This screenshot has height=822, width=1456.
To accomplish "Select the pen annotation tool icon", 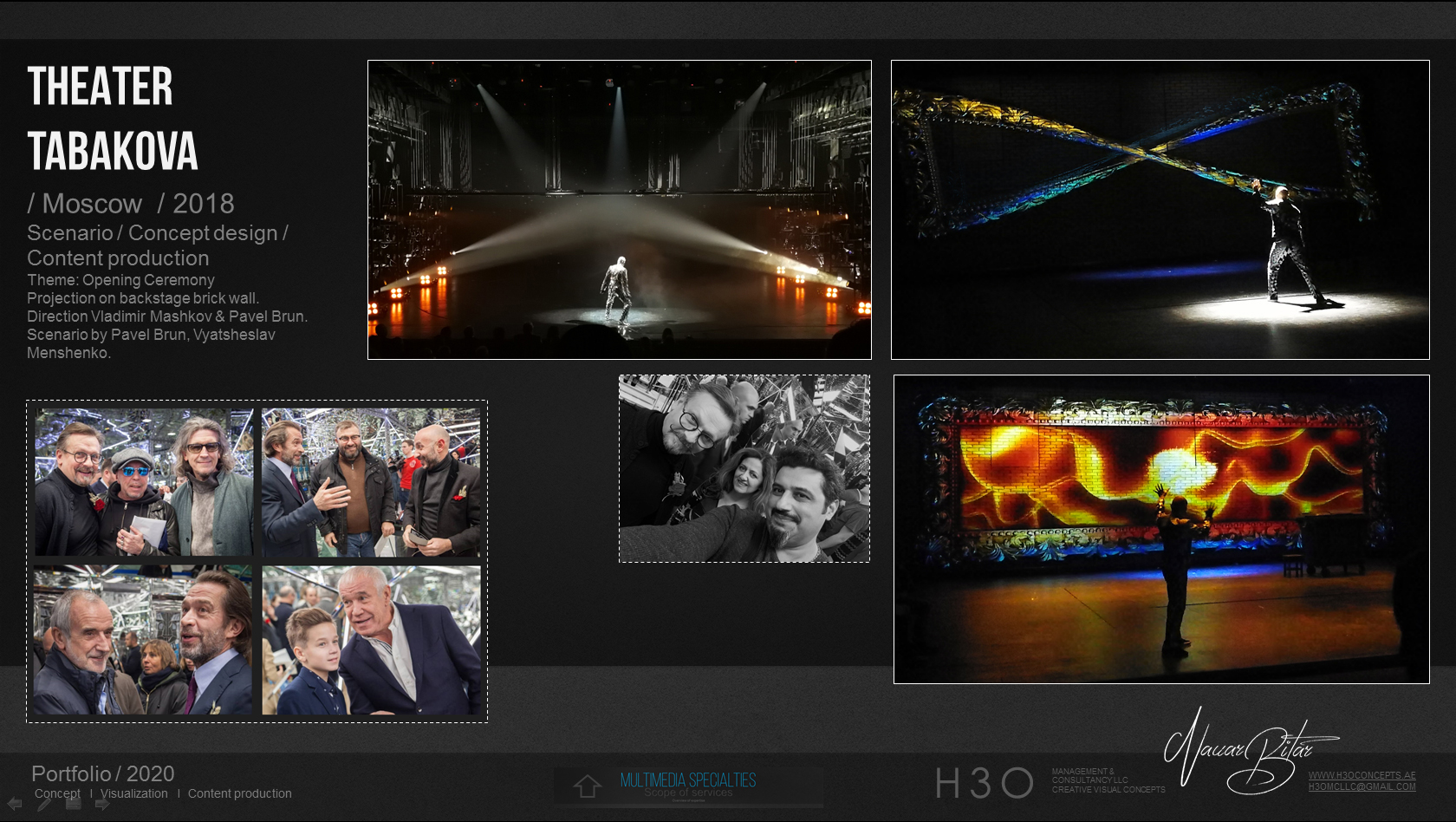I will 43,804.
